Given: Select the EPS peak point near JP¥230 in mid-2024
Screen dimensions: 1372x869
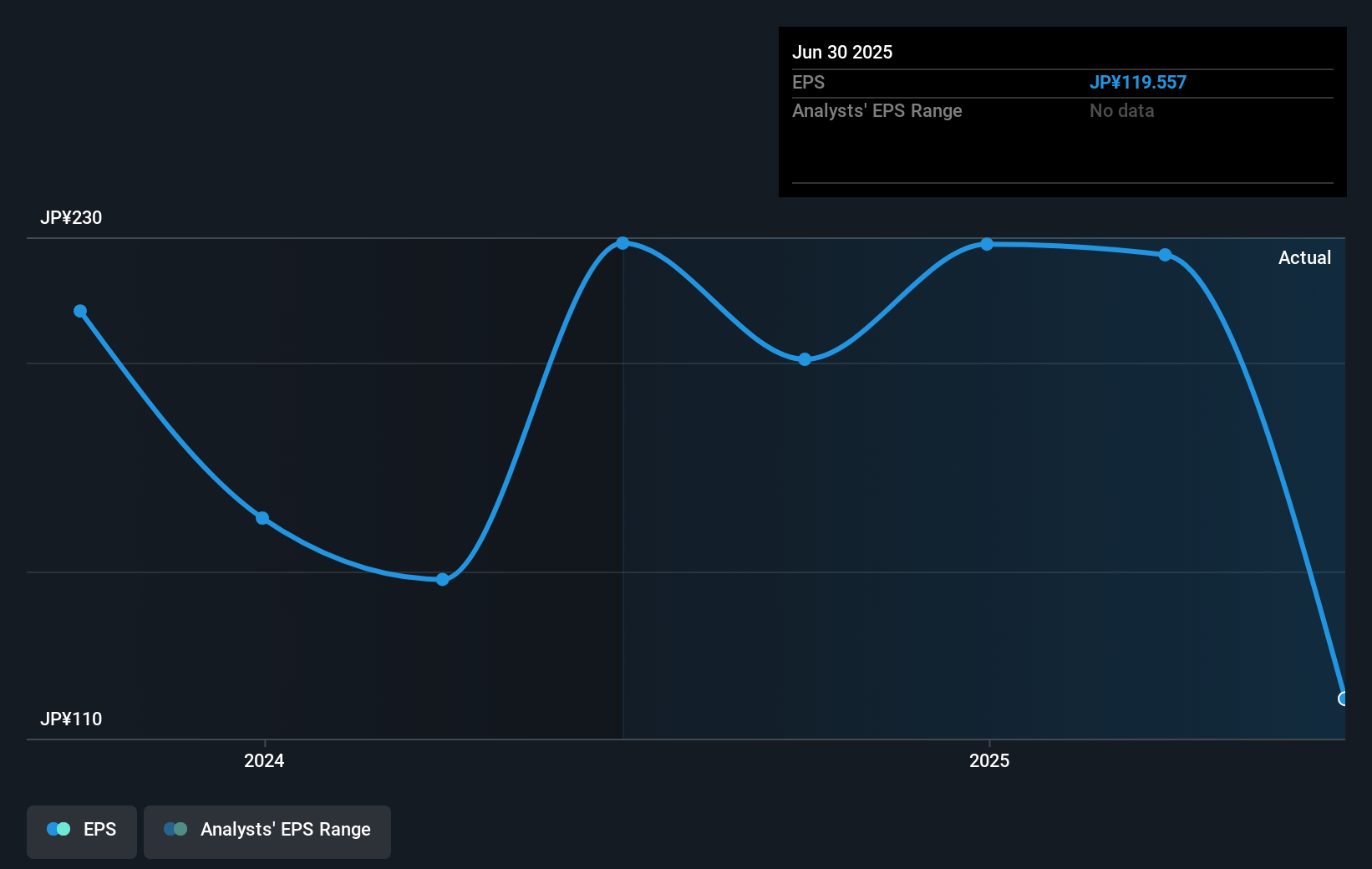Looking at the screenshot, I should coord(622,243).
